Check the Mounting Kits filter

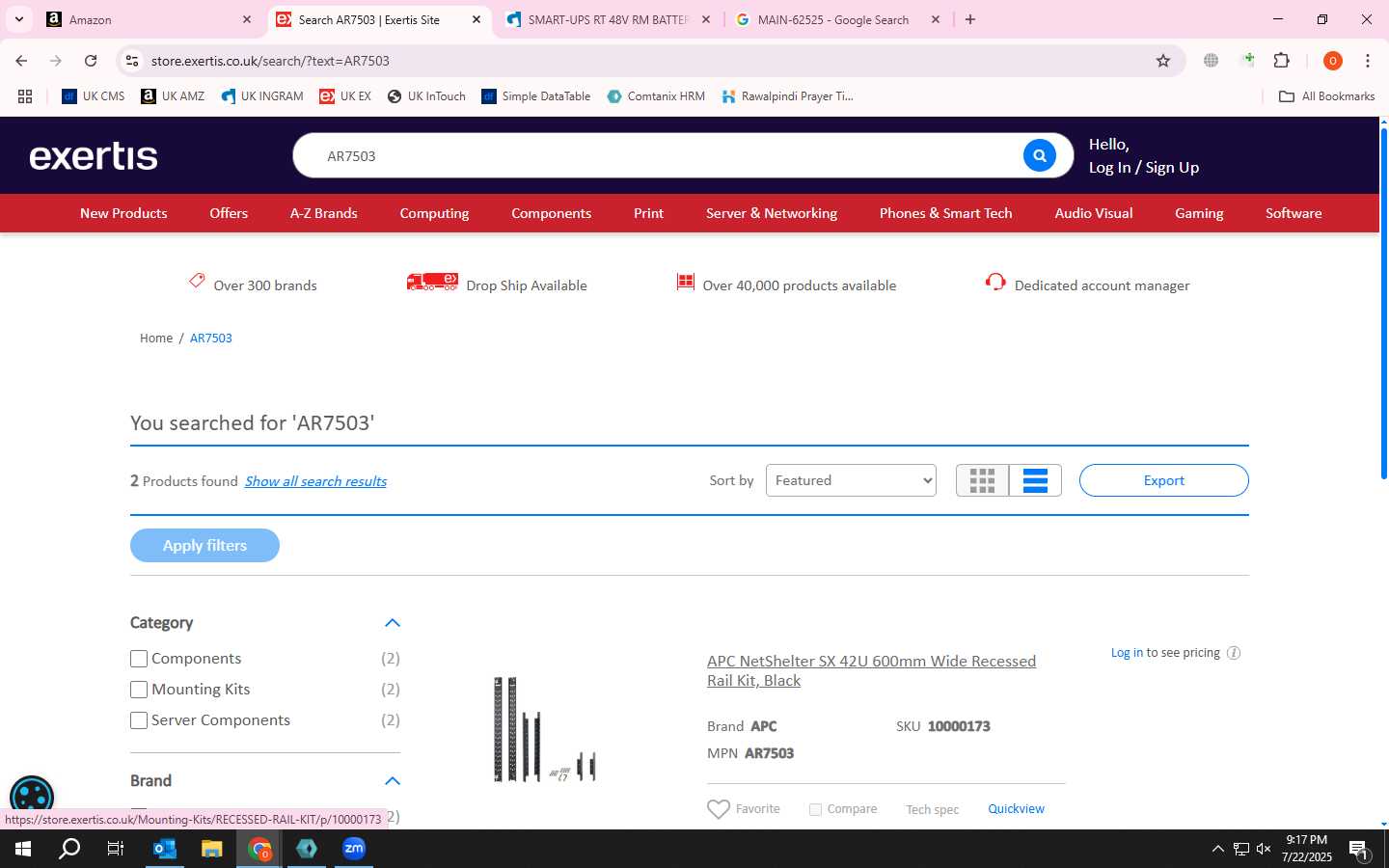coord(139,690)
